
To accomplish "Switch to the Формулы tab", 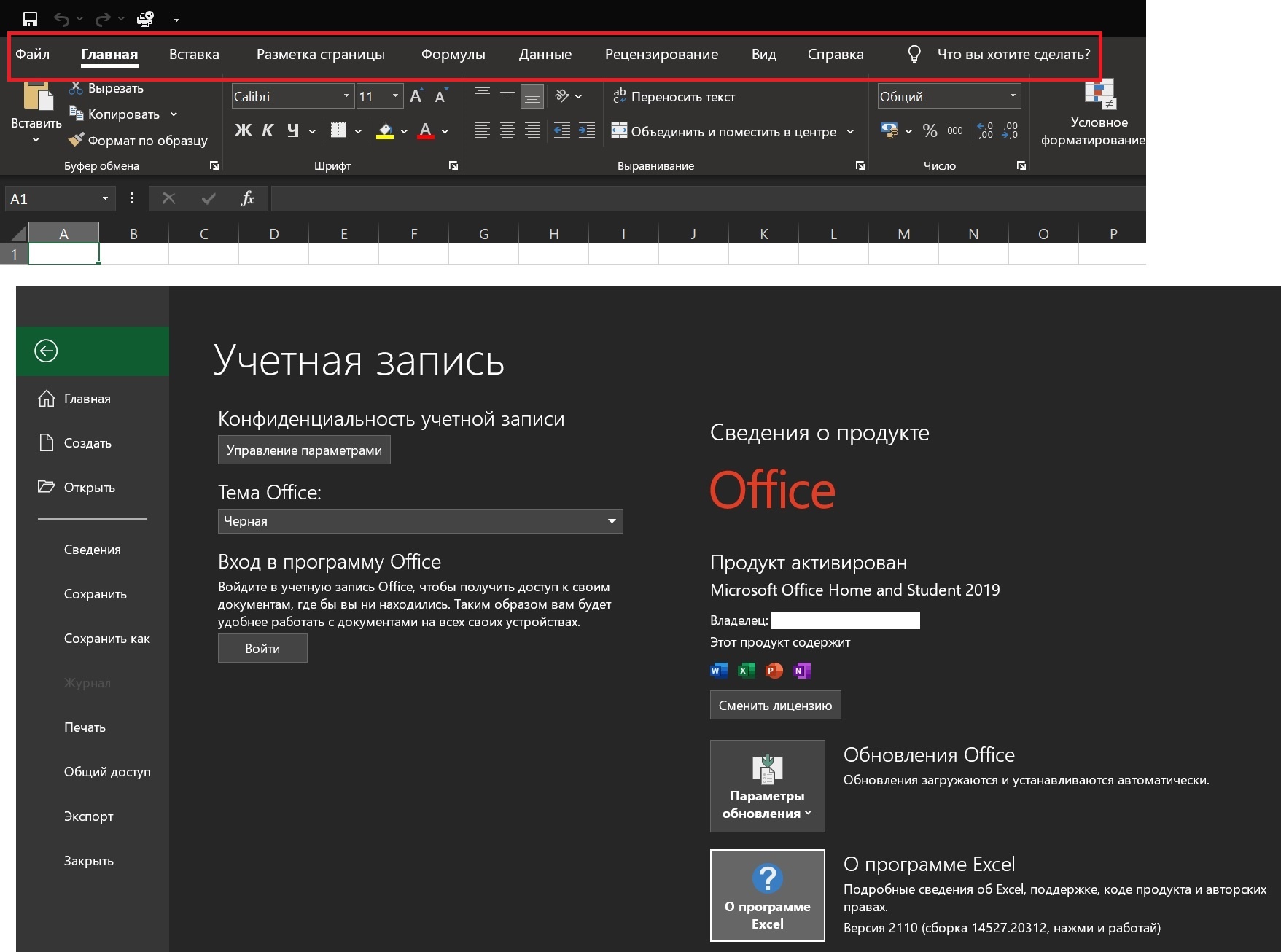I will 453,54.
